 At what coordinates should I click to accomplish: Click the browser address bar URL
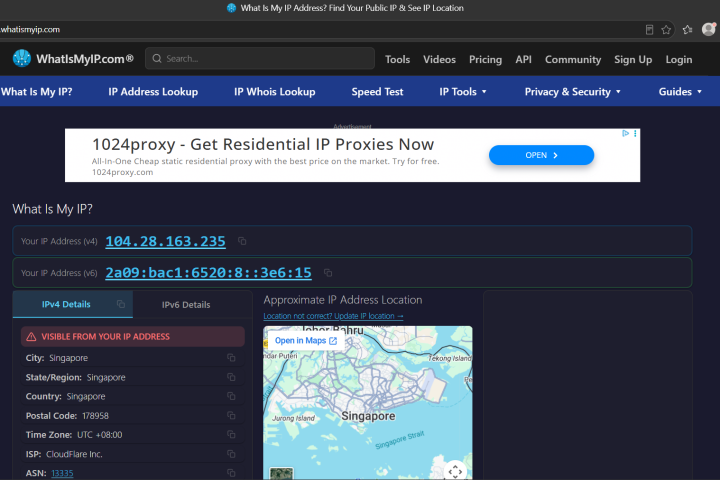click(30, 29)
